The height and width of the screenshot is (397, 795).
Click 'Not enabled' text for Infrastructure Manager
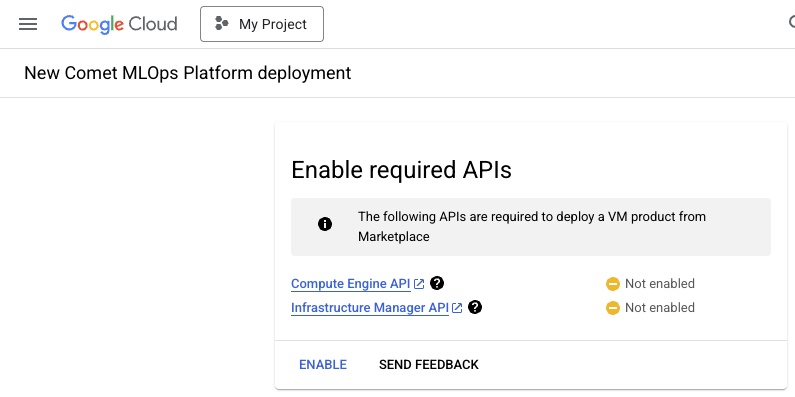click(x=660, y=308)
